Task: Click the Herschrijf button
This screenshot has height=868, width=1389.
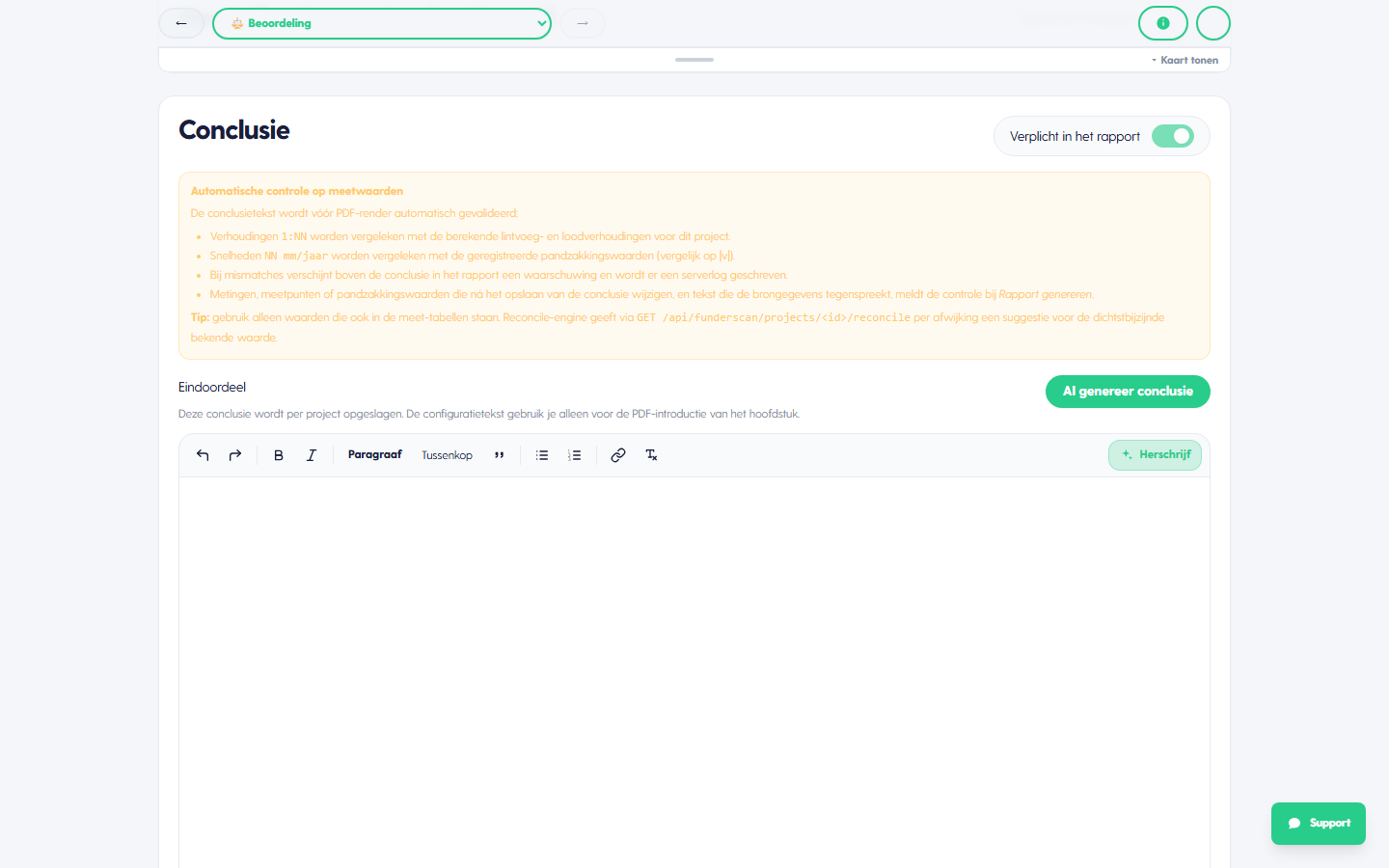Action: click(x=1155, y=455)
